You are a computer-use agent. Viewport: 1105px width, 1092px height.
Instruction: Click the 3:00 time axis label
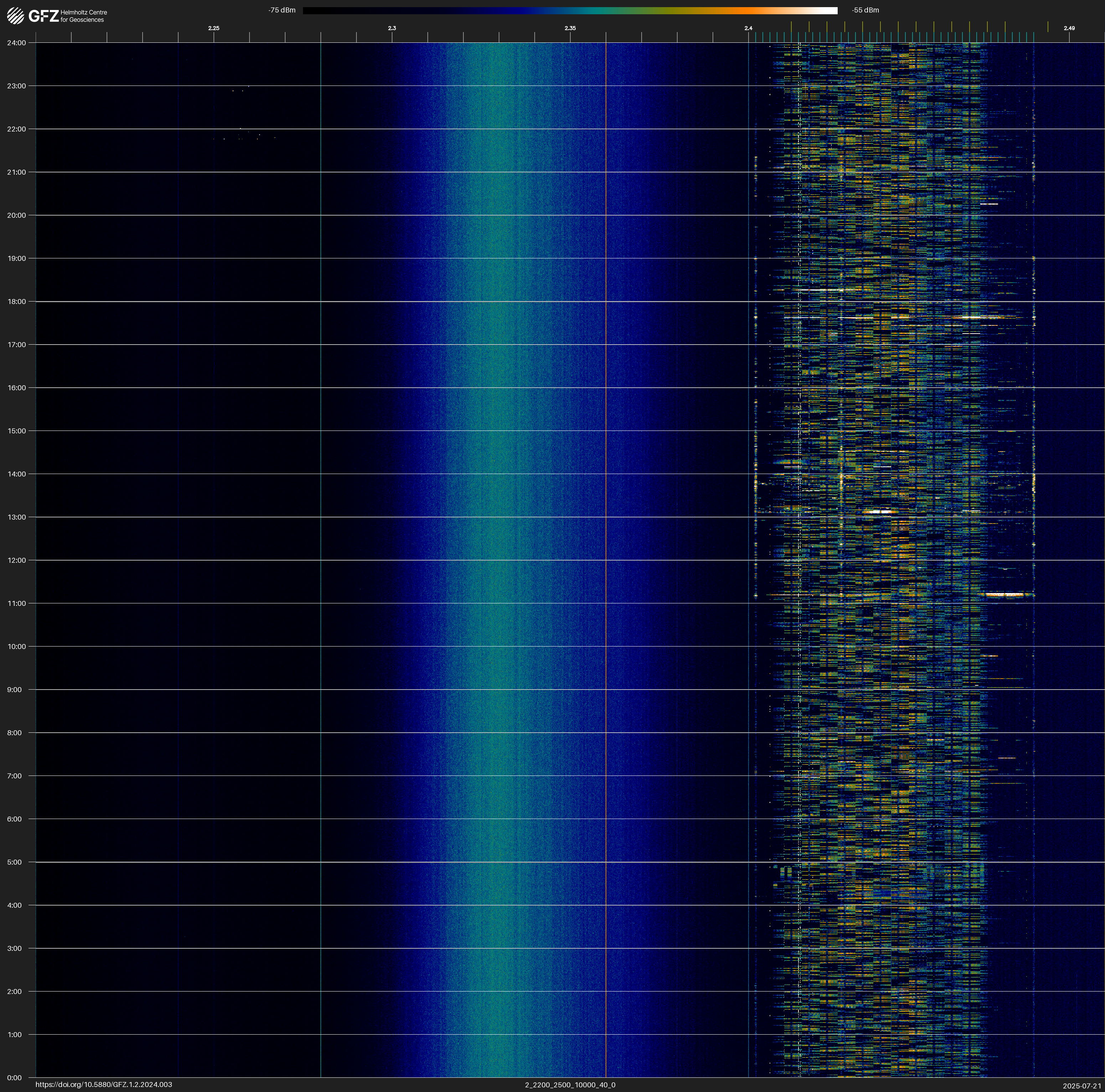(x=14, y=948)
